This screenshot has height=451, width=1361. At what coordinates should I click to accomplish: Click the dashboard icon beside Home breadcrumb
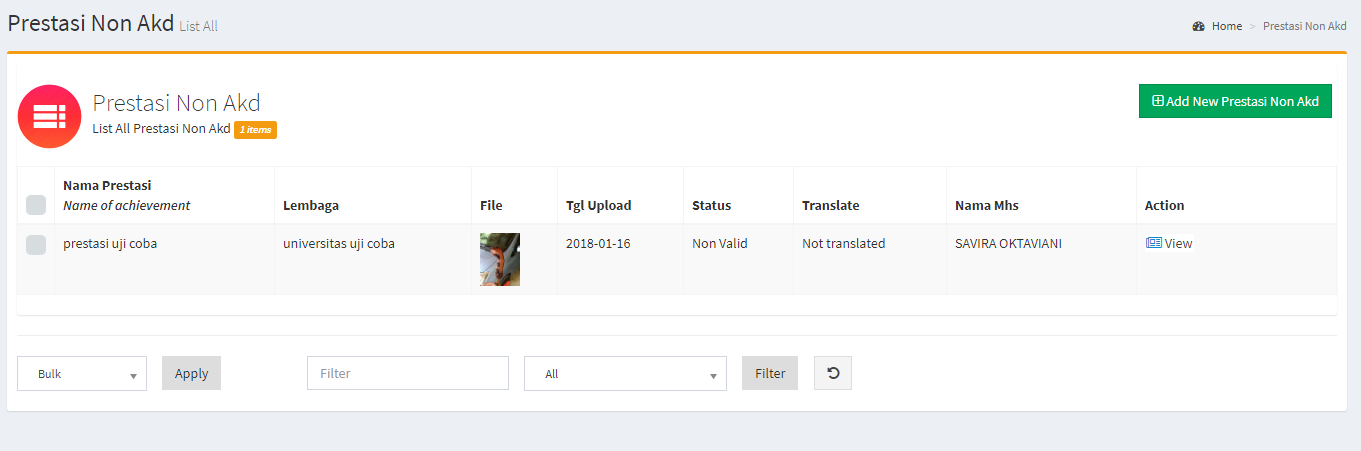point(1199,26)
